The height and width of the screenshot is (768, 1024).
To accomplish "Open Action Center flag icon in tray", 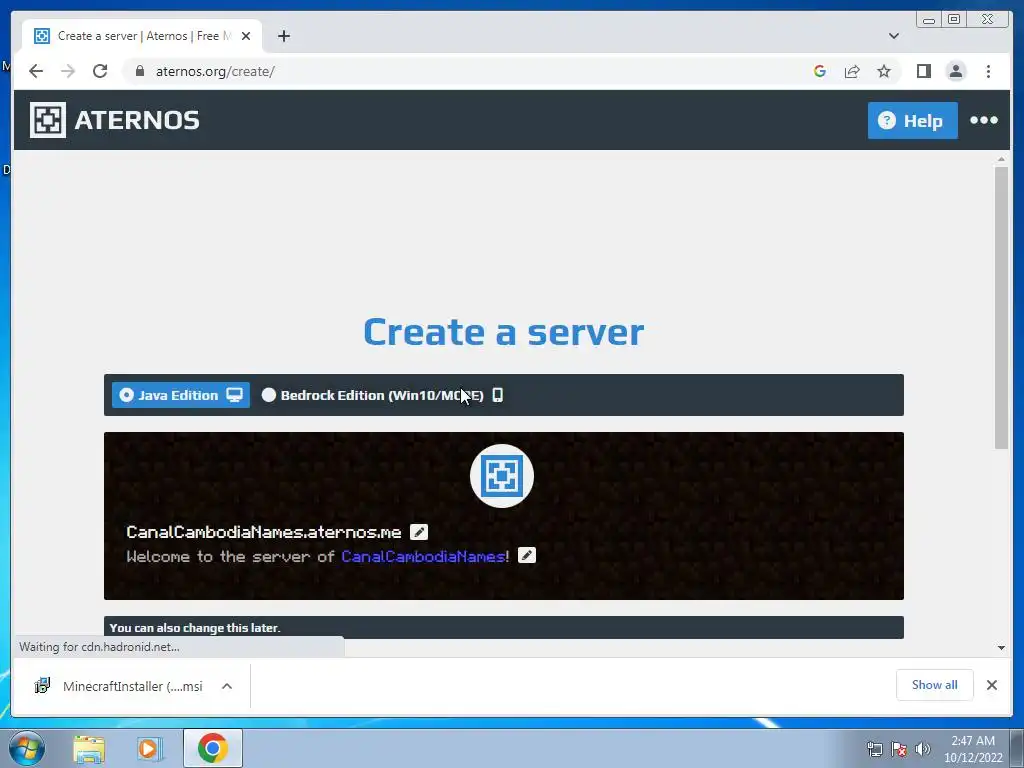I will coord(899,749).
